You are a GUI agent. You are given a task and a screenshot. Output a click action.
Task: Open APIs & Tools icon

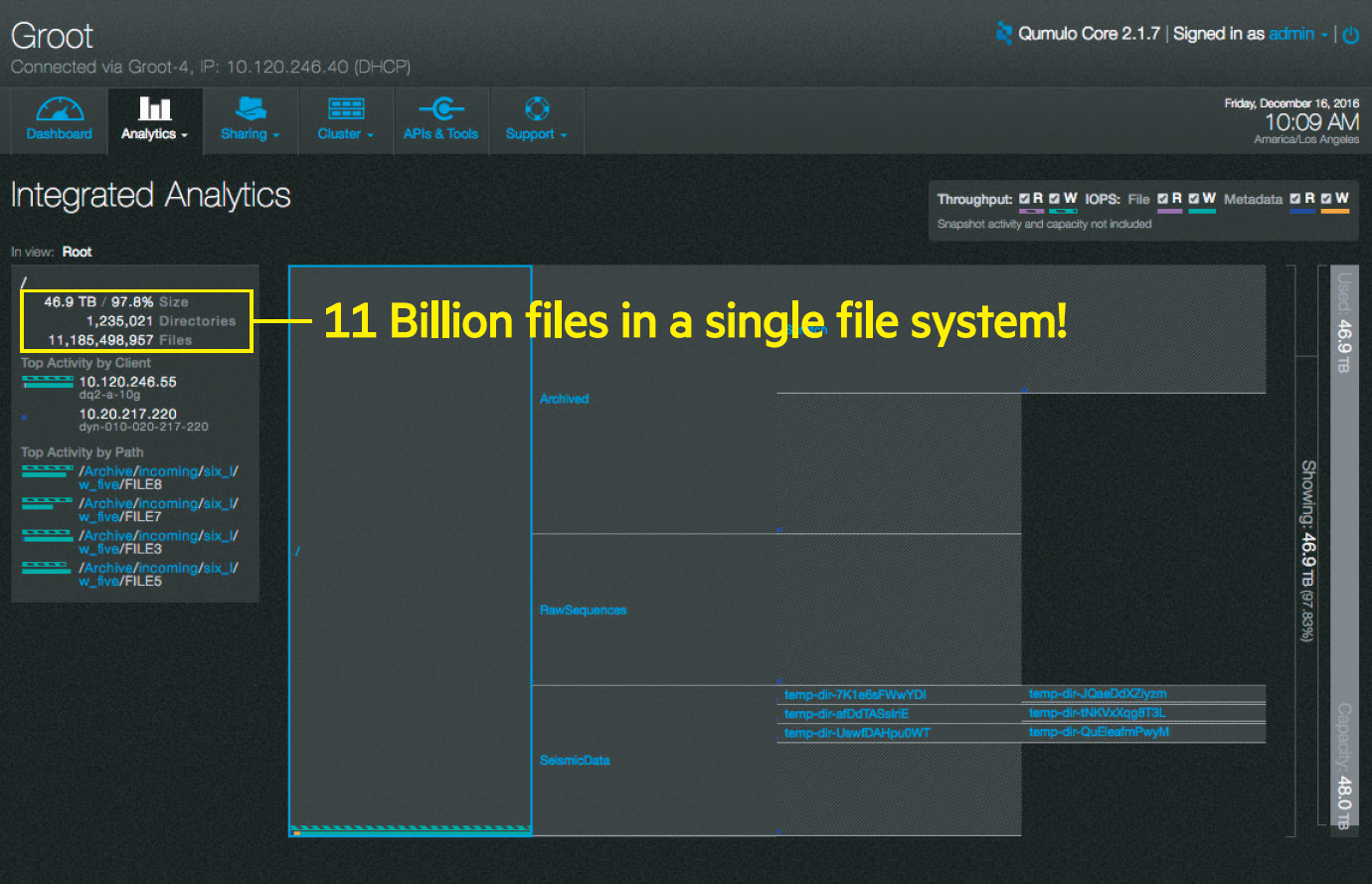pos(441,108)
